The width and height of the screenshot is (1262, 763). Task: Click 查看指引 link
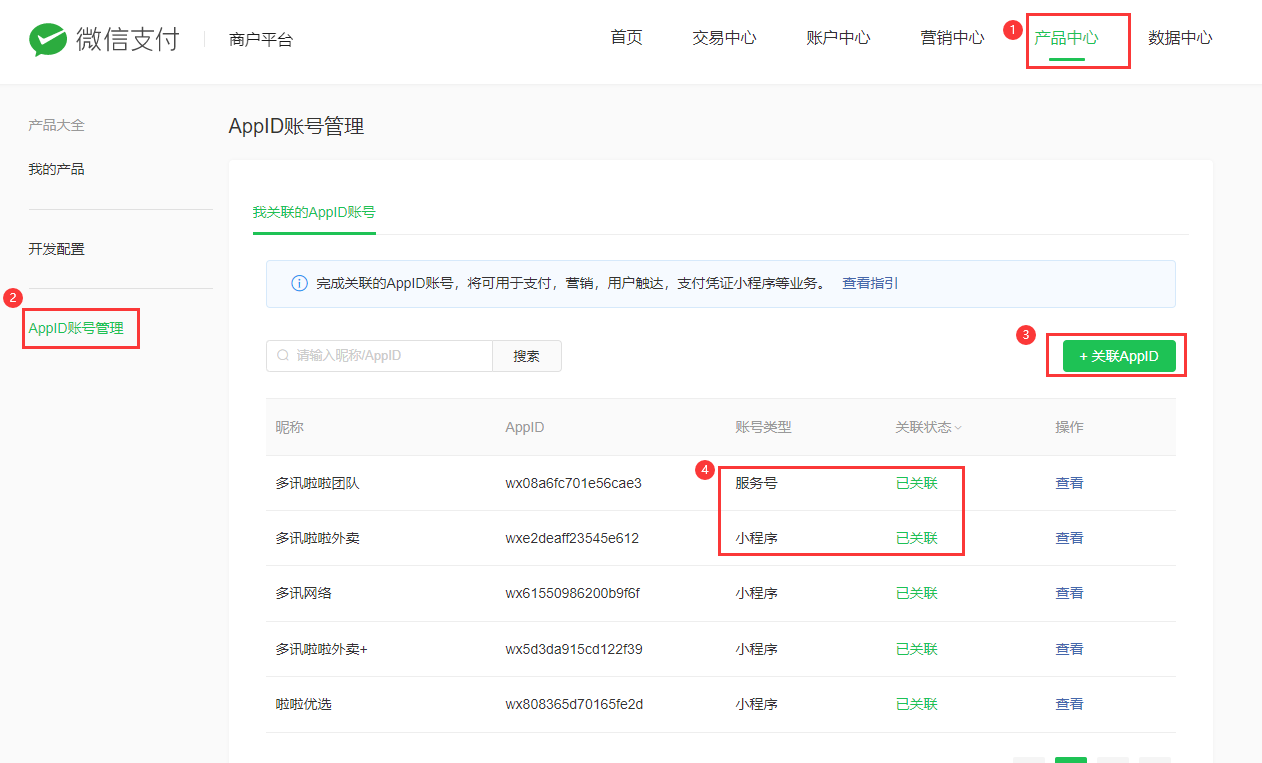(x=870, y=283)
